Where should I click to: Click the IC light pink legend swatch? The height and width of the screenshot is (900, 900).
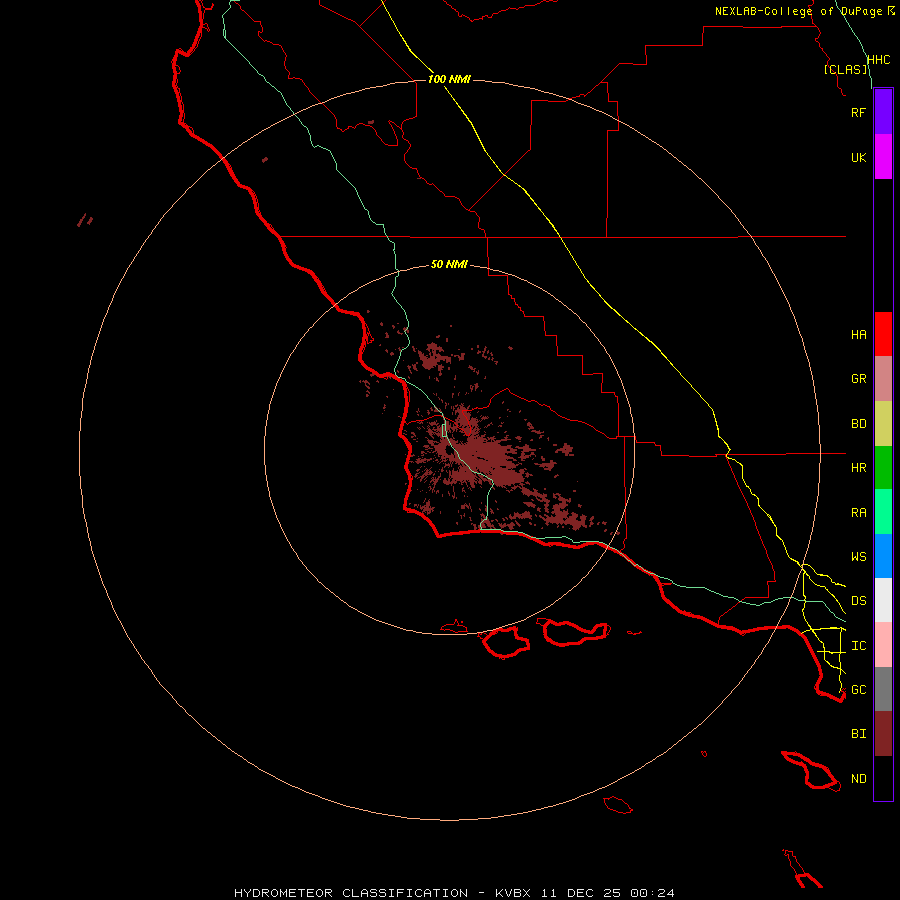(883, 645)
